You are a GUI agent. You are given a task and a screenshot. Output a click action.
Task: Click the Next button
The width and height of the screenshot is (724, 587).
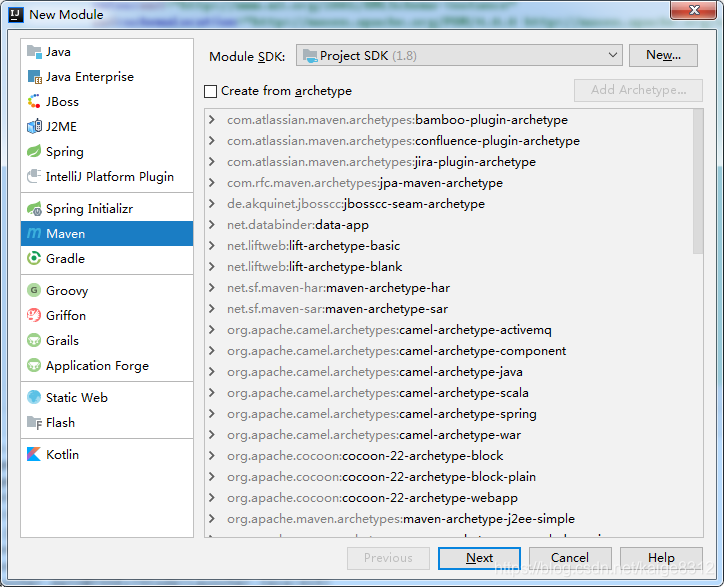point(479,558)
